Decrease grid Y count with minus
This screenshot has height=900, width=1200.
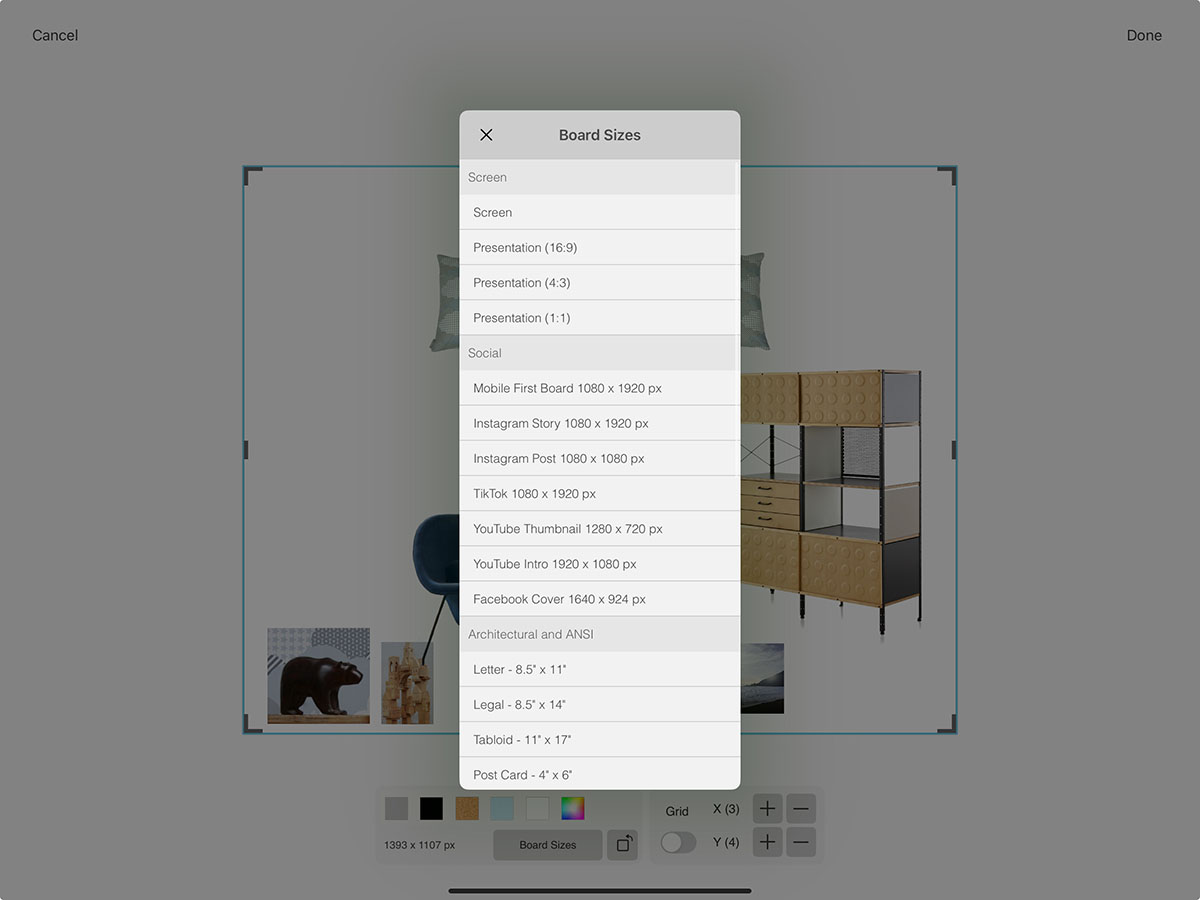(x=801, y=842)
